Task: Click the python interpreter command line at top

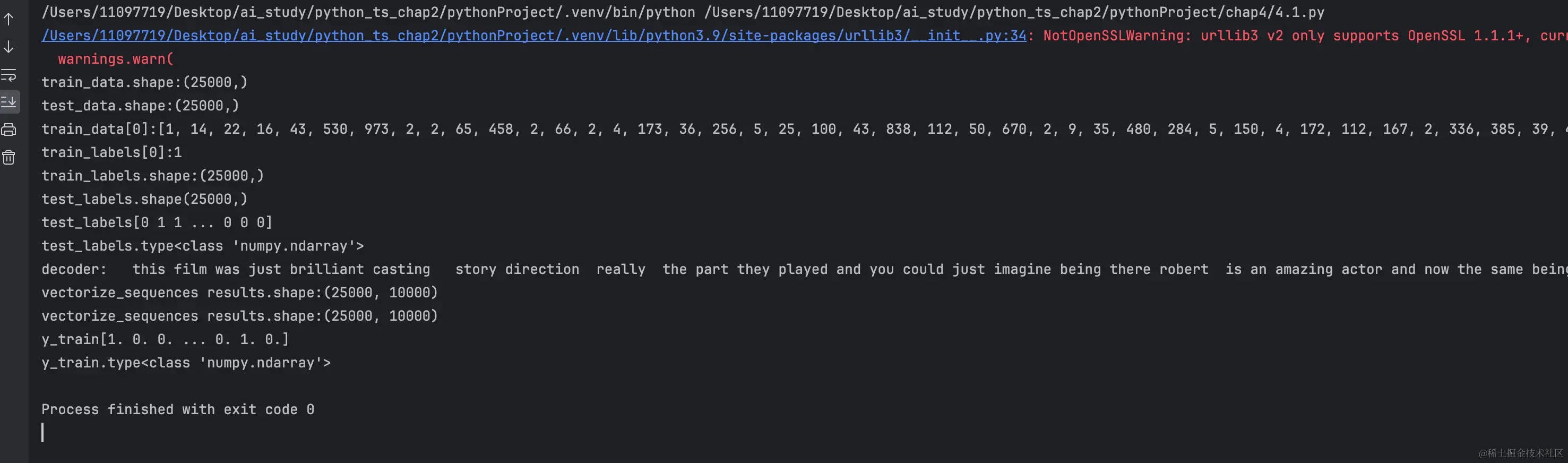Action: click(682, 12)
